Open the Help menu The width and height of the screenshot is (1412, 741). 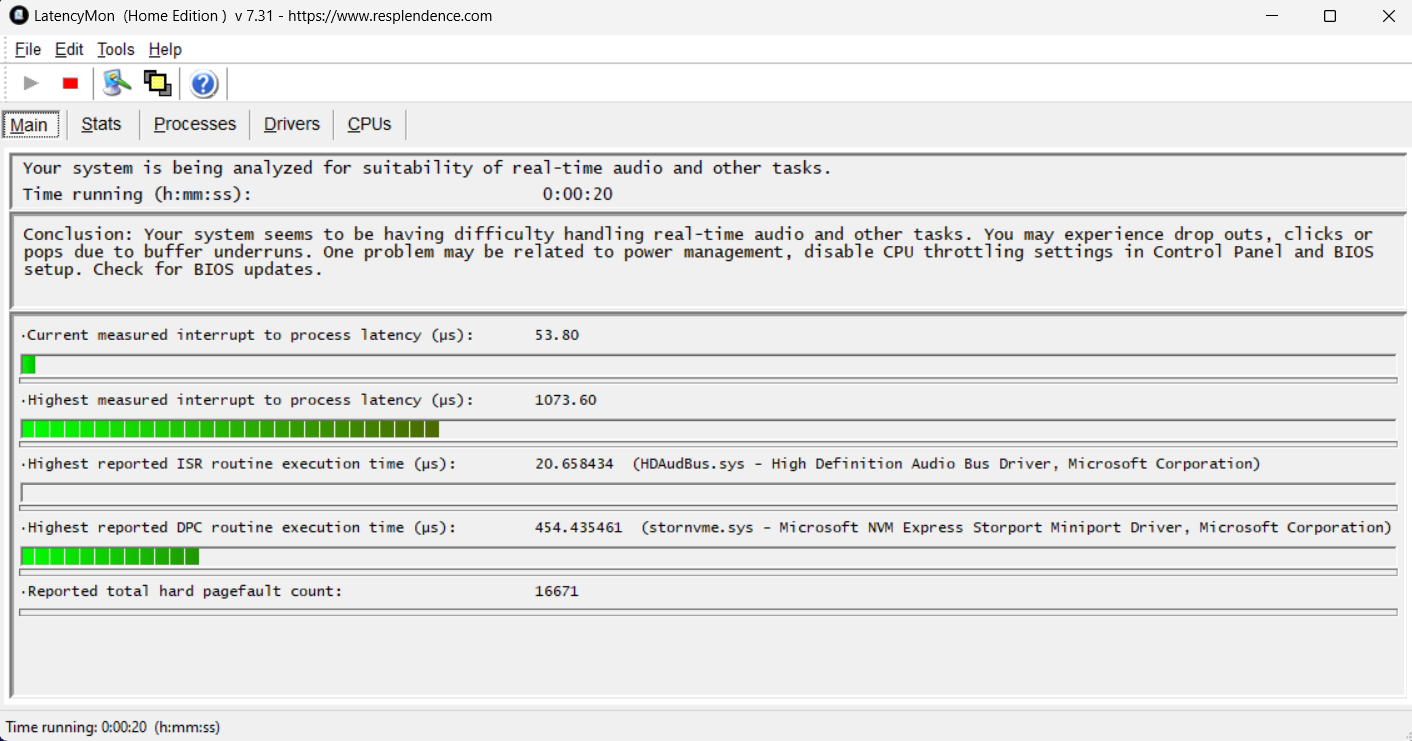[165, 49]
